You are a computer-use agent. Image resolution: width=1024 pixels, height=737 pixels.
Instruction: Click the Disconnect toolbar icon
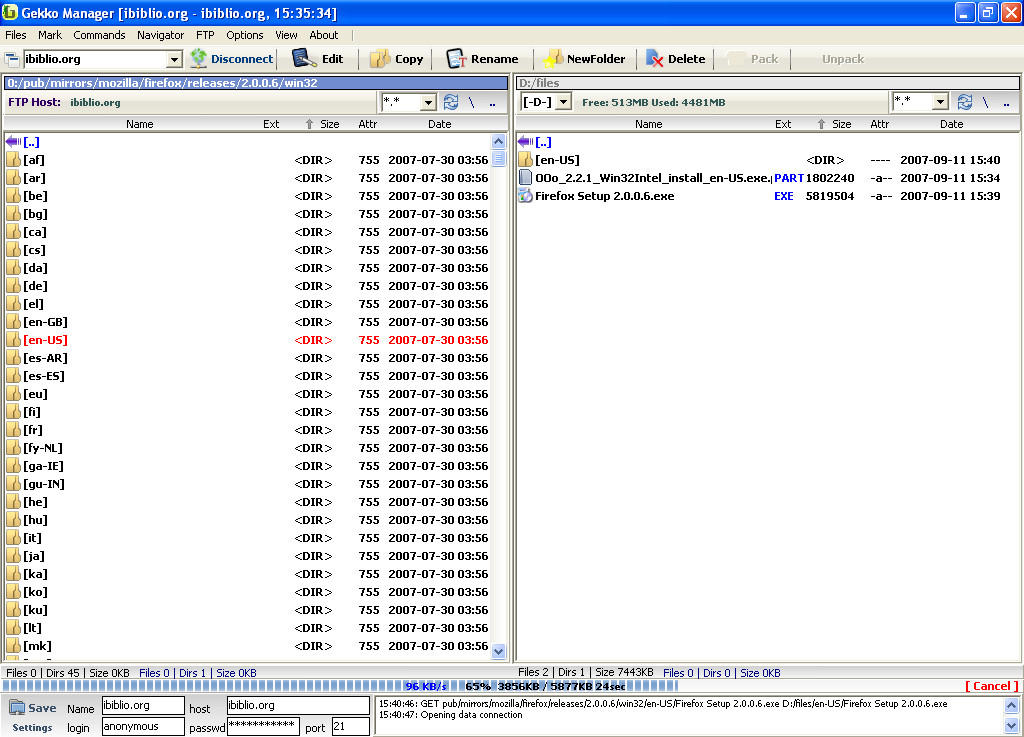click(x=199, y=59)
